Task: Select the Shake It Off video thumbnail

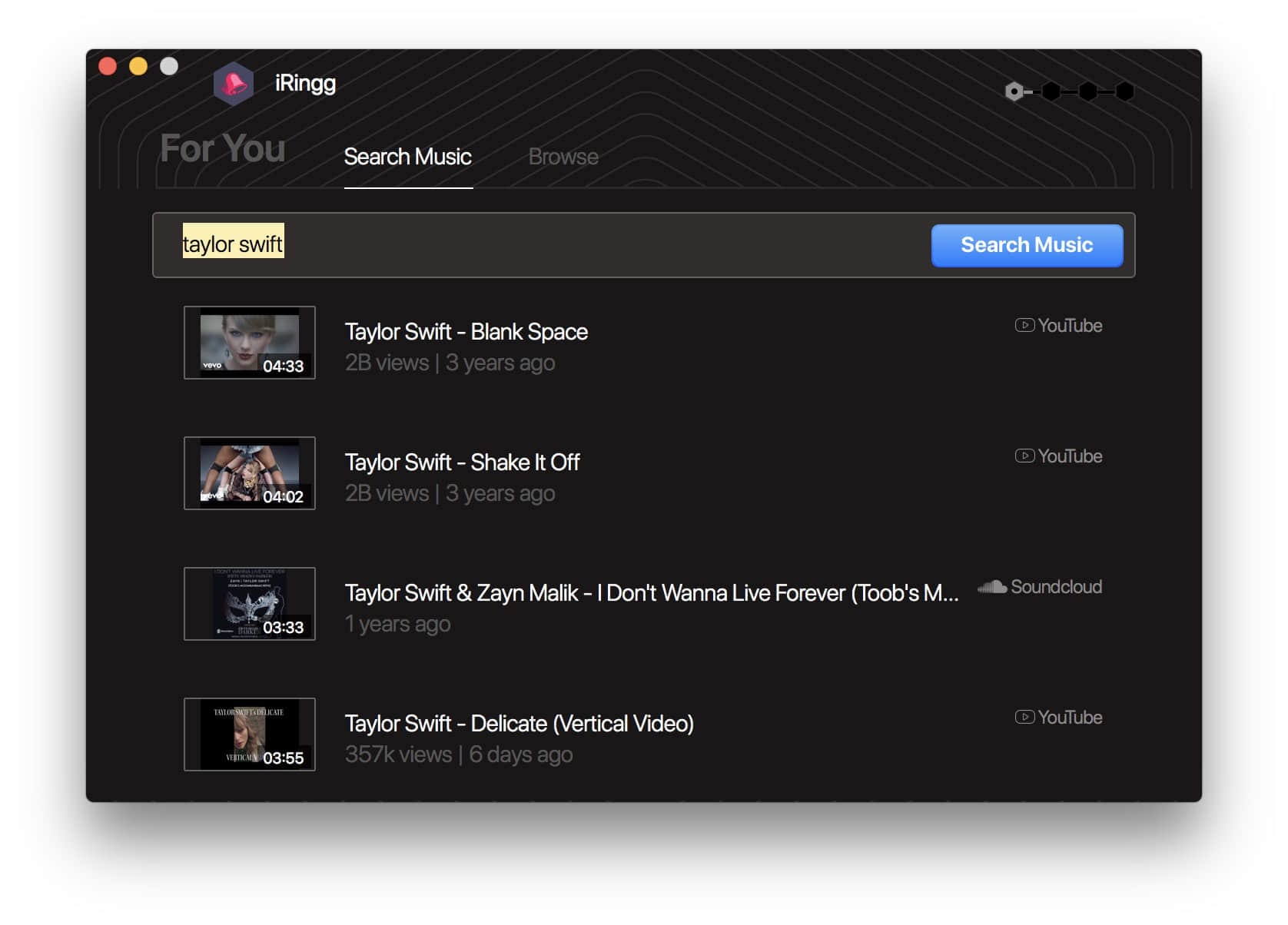Action: pyautogui.click(x=250, y=473)
